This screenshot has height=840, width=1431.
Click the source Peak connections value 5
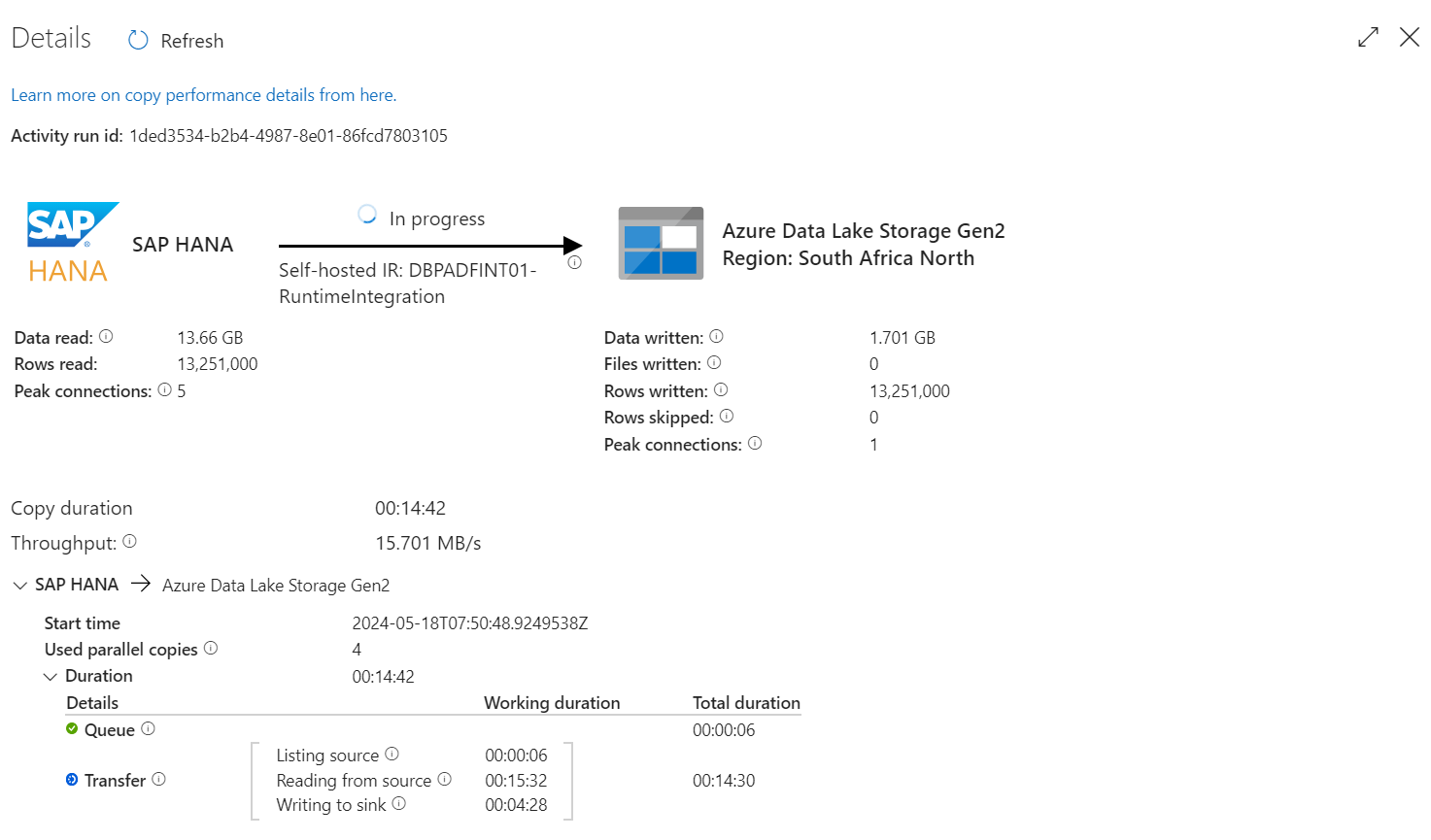[181, 391]
